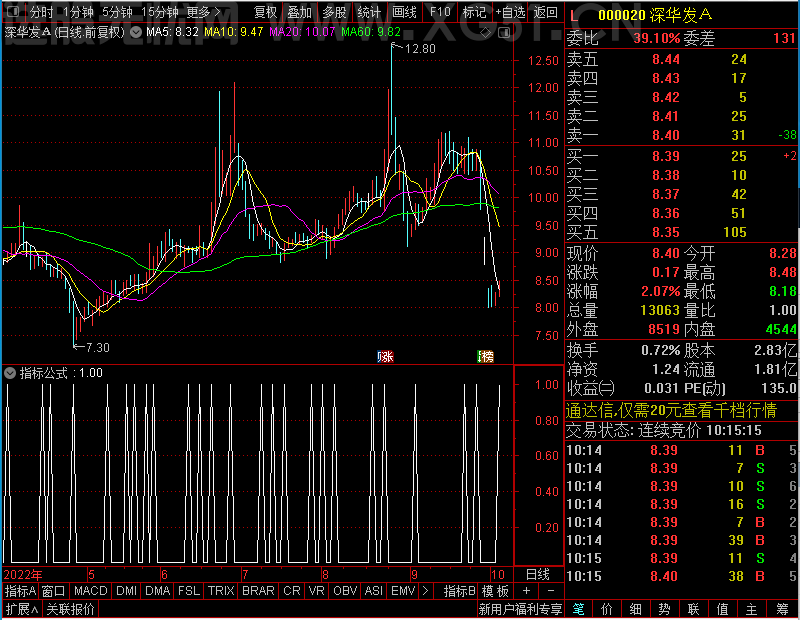Open 模板 templates
Screen dimensions: 800x620
pos(495,591)
